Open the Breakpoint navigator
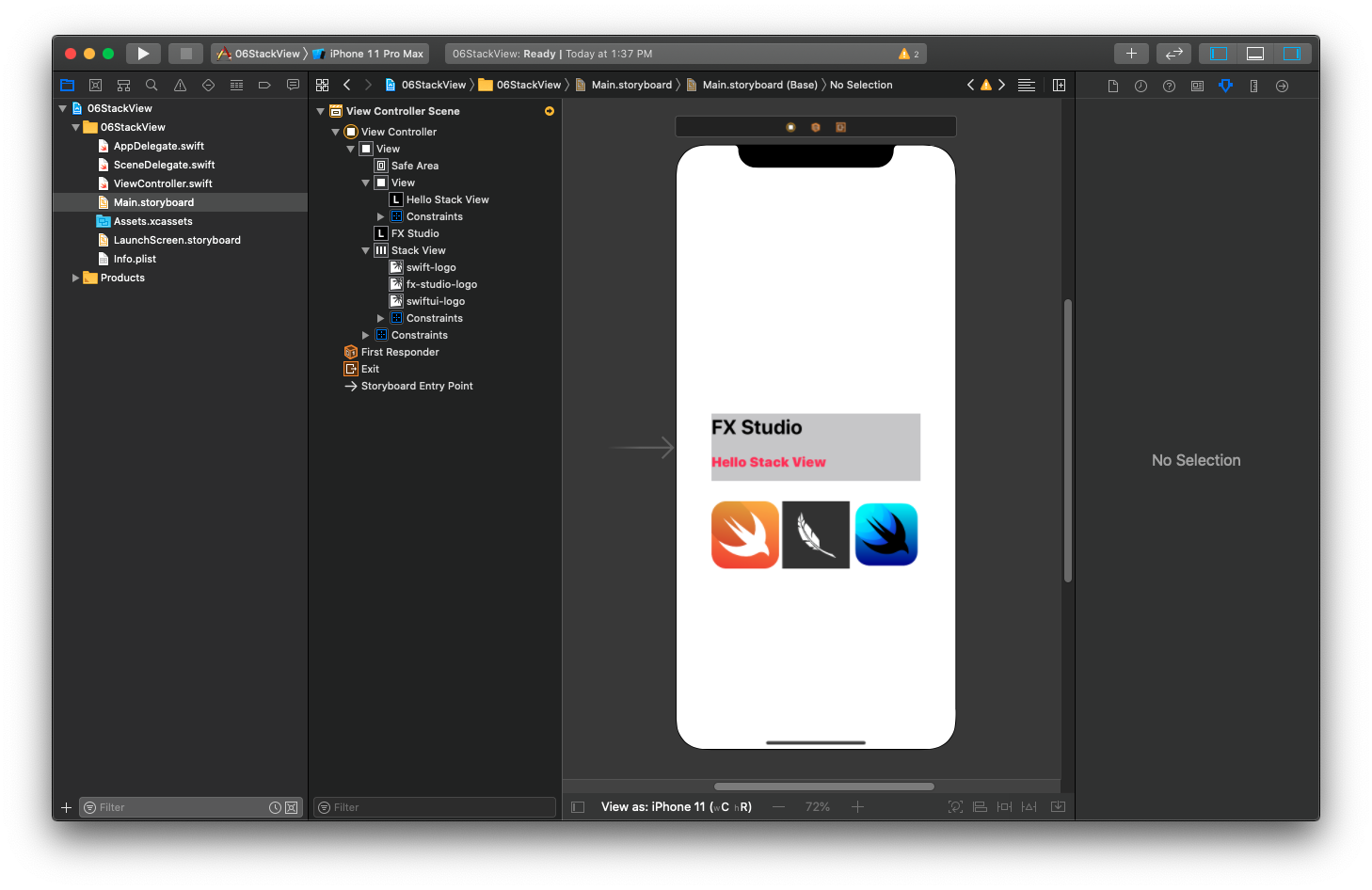This screenshot has width=1372, height=890. point(264,85)
